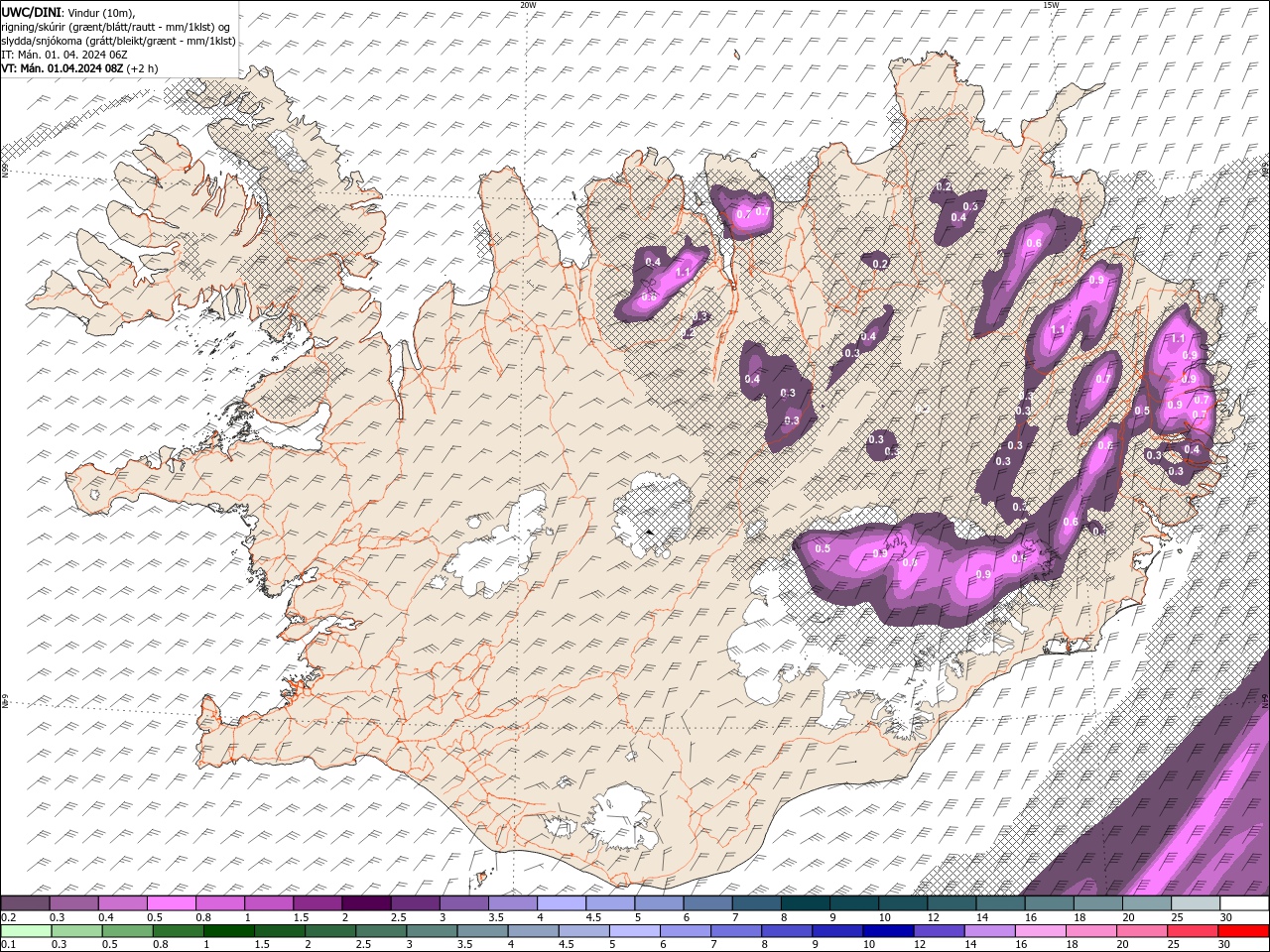Screen dimensions: 1270x952
Task: Click the light grey 25 snow swatch
Action: coord(1196,903)
